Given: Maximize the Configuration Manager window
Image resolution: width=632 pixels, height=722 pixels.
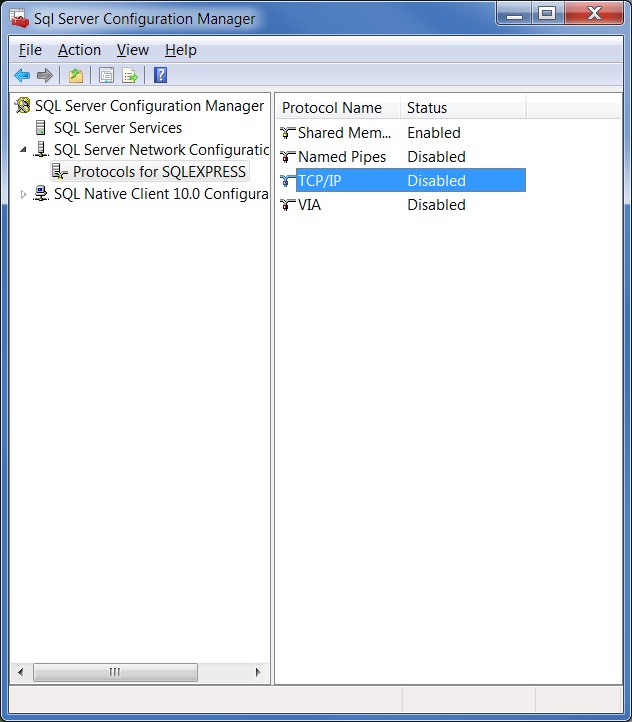Looking at the screenshot, I should [x=547, y=14].
